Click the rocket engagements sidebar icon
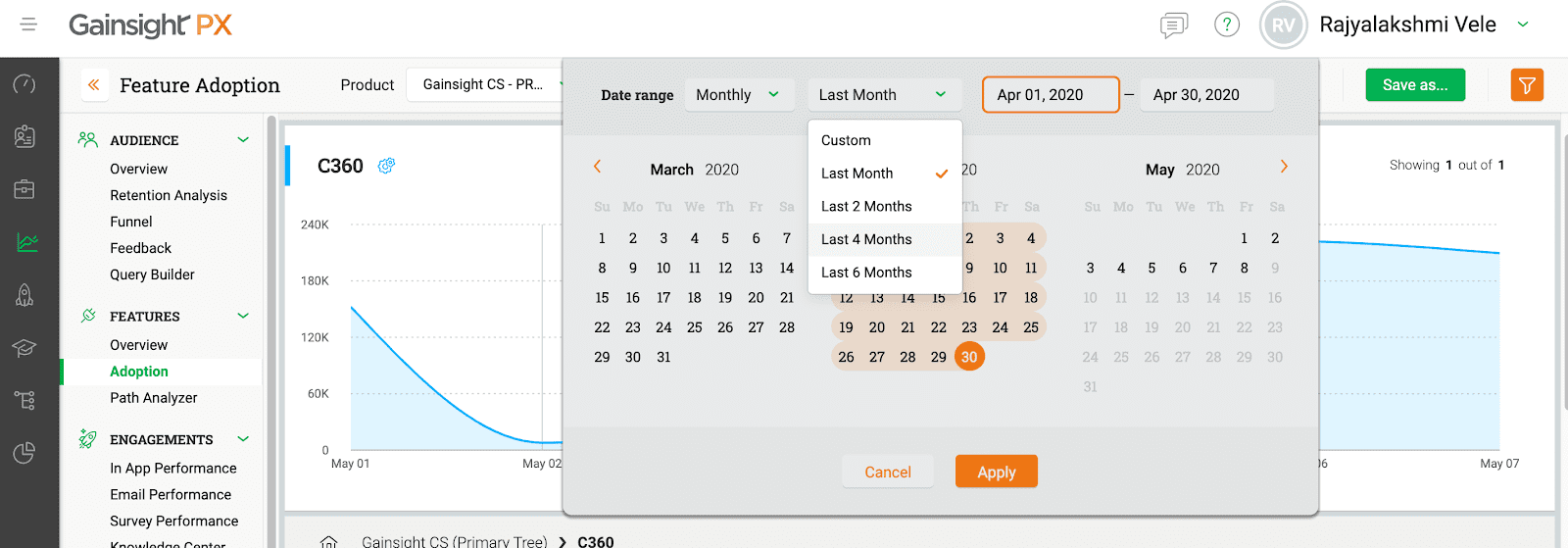The height and width of the screenshot is (548, 1568). pos(25,294)
